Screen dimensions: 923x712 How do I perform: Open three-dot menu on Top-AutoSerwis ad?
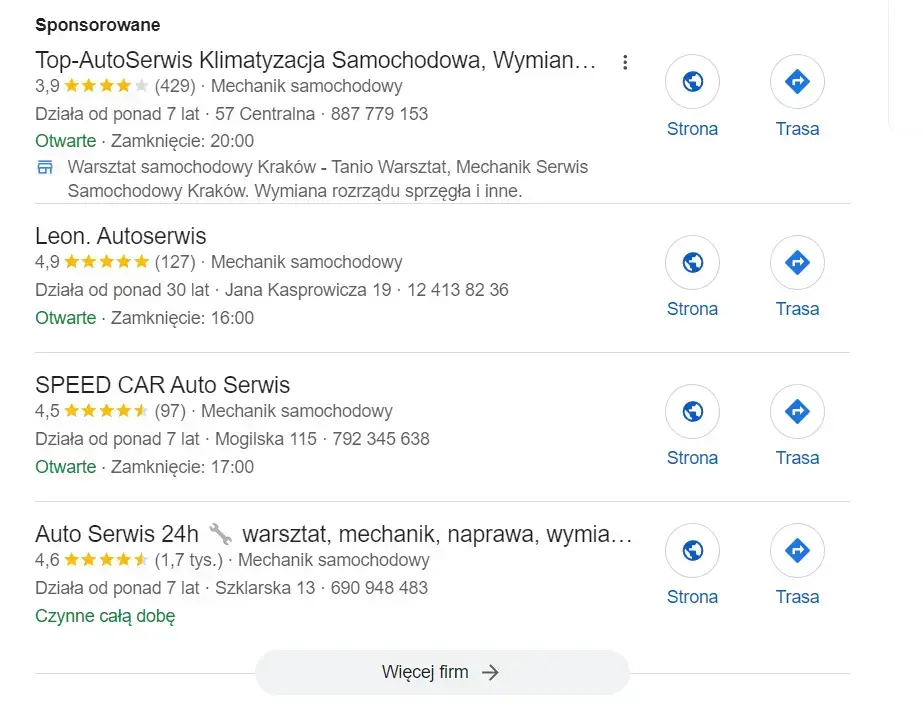[x=625, y=62]
